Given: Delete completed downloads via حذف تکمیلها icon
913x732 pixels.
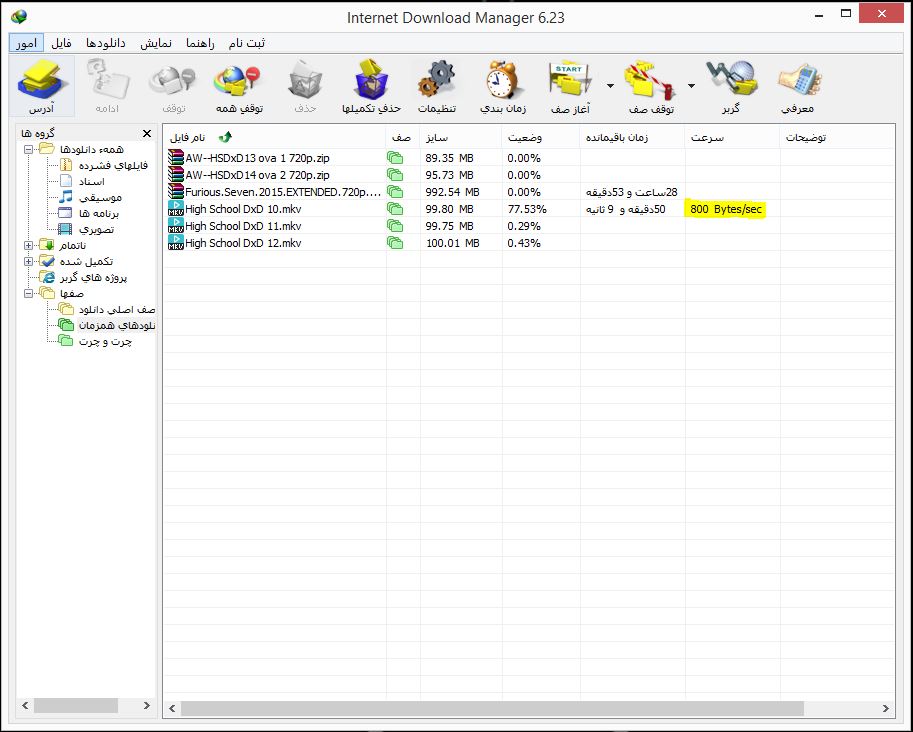Looking at the screenshot, I should 371,80.
